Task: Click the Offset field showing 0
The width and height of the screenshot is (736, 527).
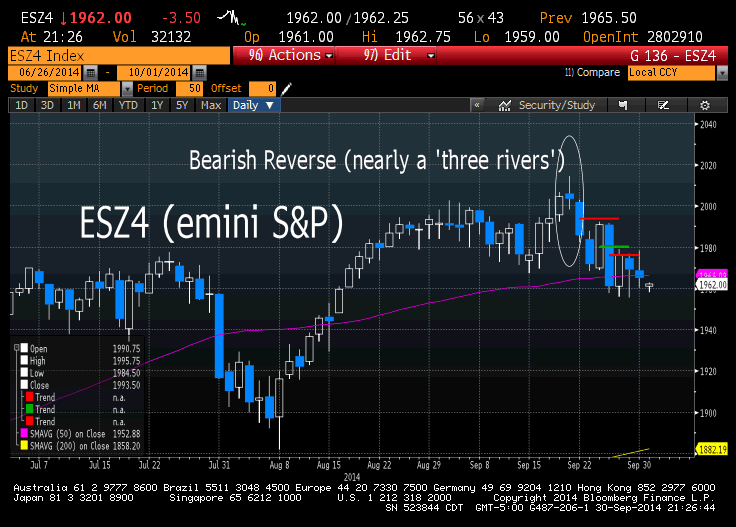Action: [262, 88]
